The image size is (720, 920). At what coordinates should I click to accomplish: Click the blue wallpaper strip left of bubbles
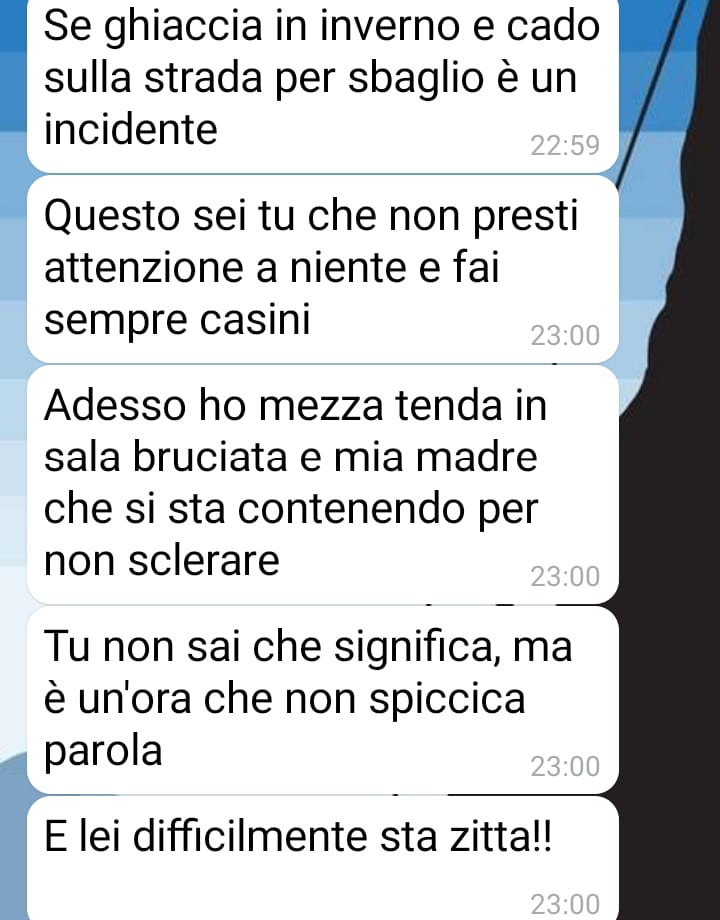13,411
